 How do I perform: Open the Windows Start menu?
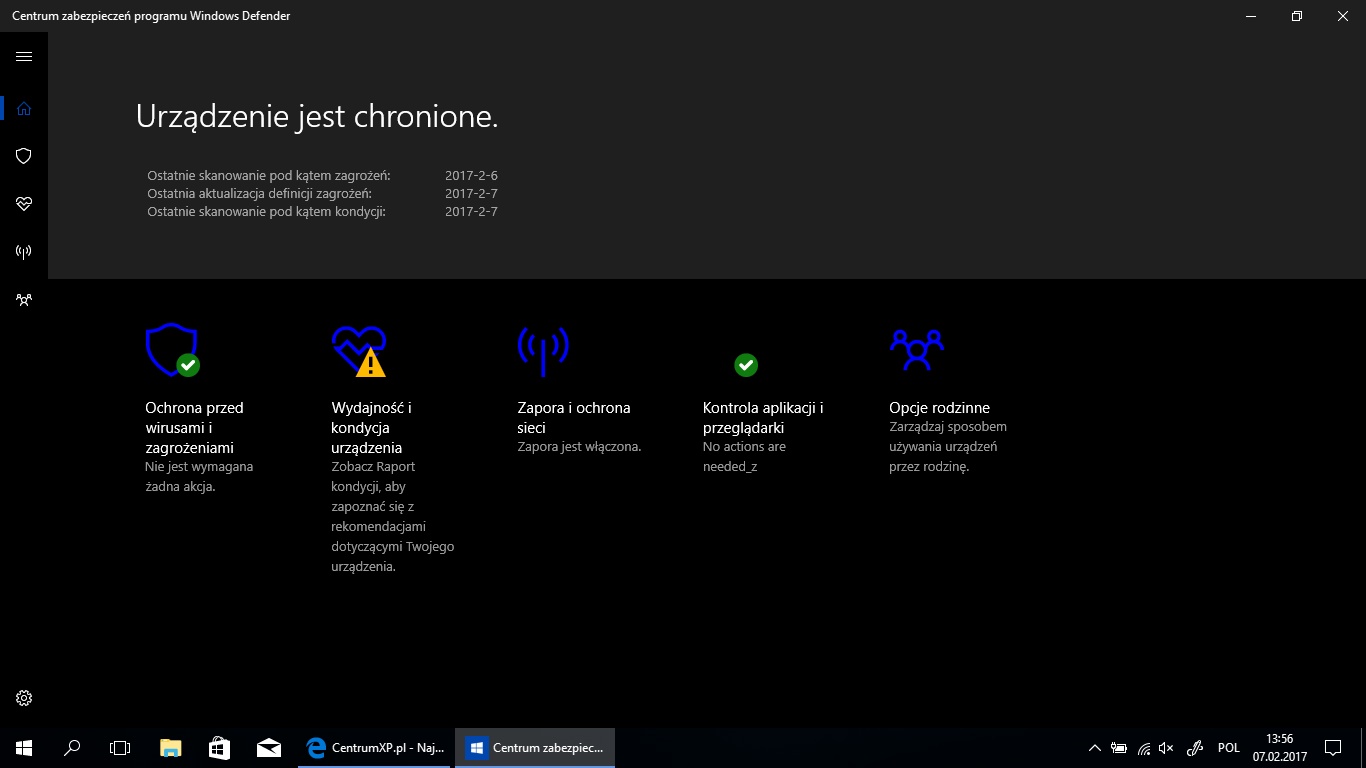coord(24,748)
